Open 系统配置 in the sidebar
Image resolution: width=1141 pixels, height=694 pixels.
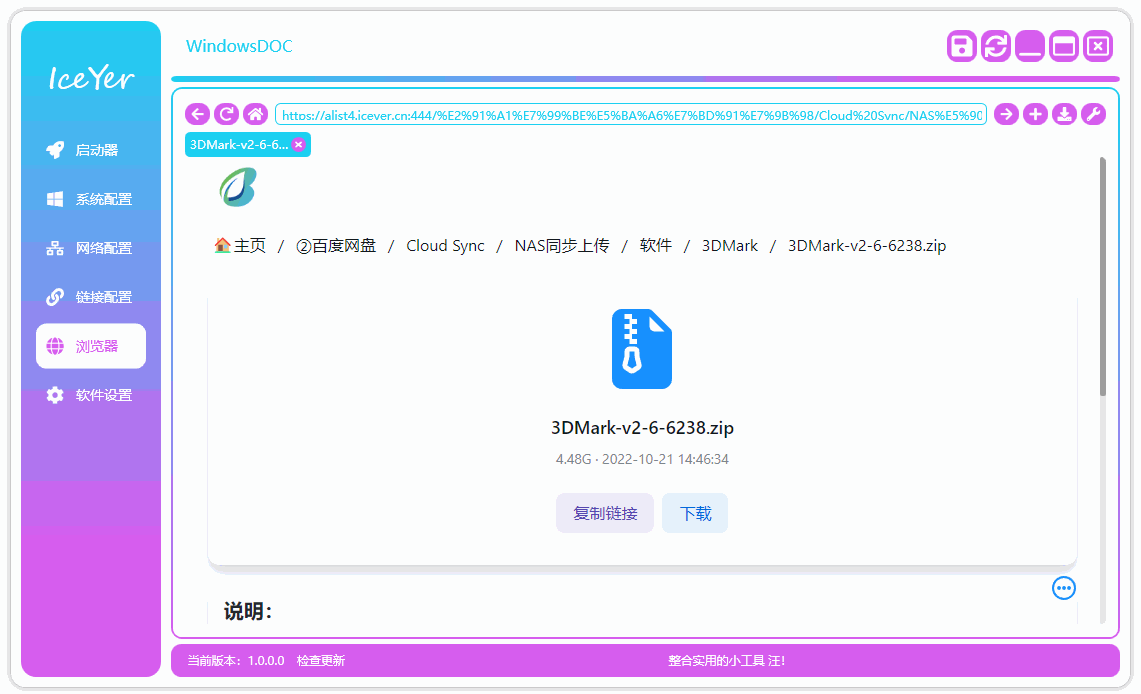(91, 199)
